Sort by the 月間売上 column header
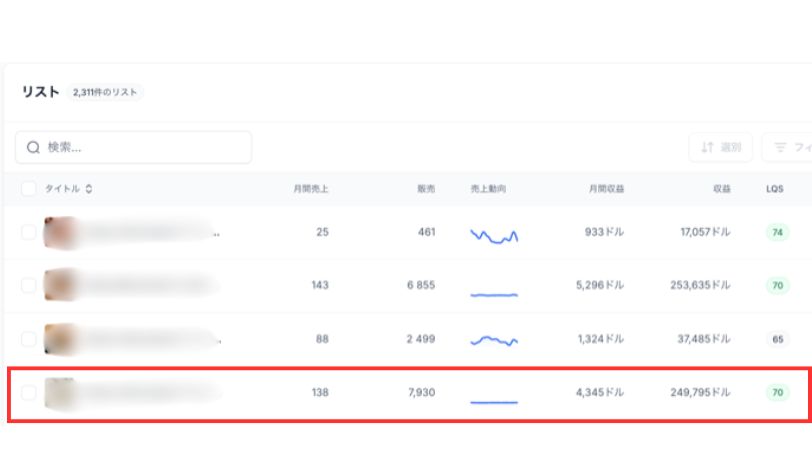This screenshot has height=457, width=812. tap(310, 188)
